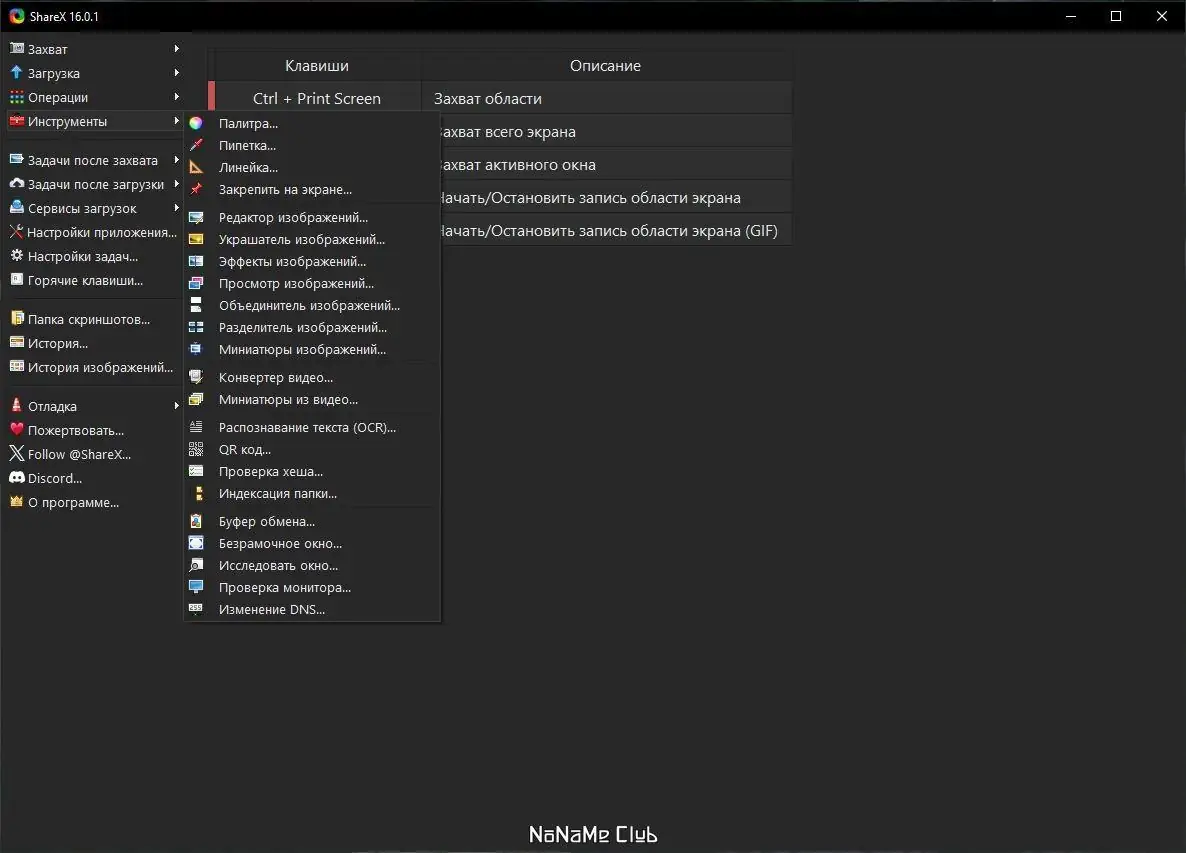The image size is (1186, 853).
Task: Open the Палитра... menu entry
Action: (x=312, y=123)
